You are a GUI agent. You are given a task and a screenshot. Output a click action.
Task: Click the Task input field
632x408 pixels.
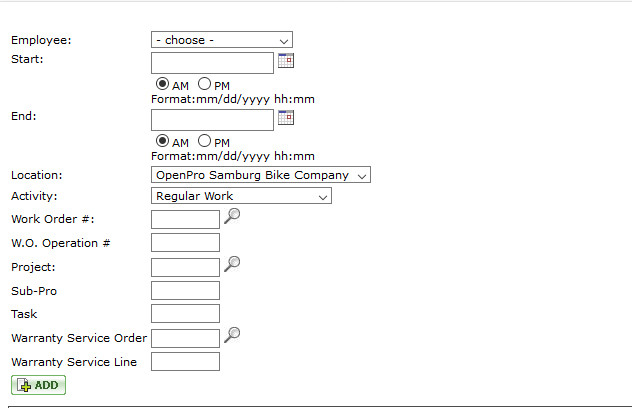(185, 314)
